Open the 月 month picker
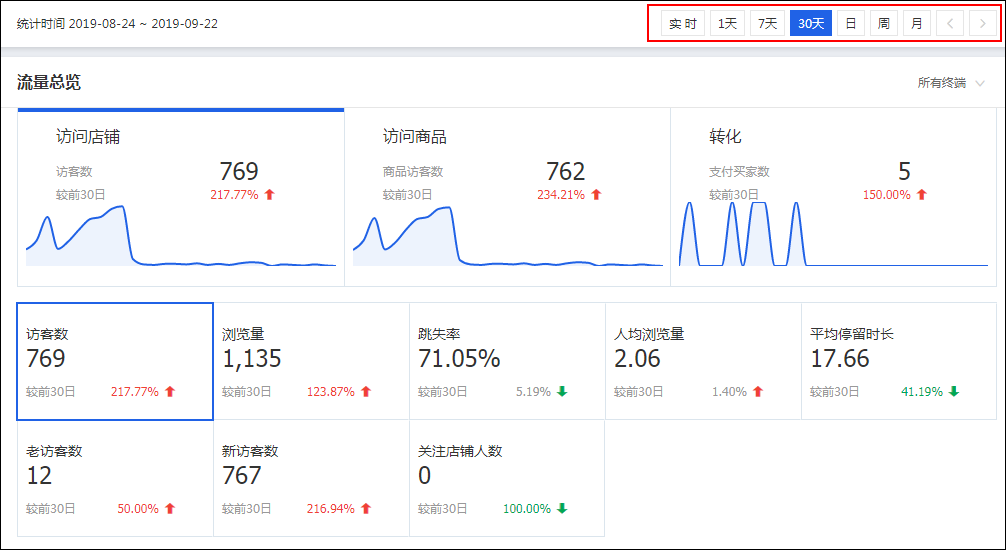Screen dimensions: 1006x550 [917, 23]
